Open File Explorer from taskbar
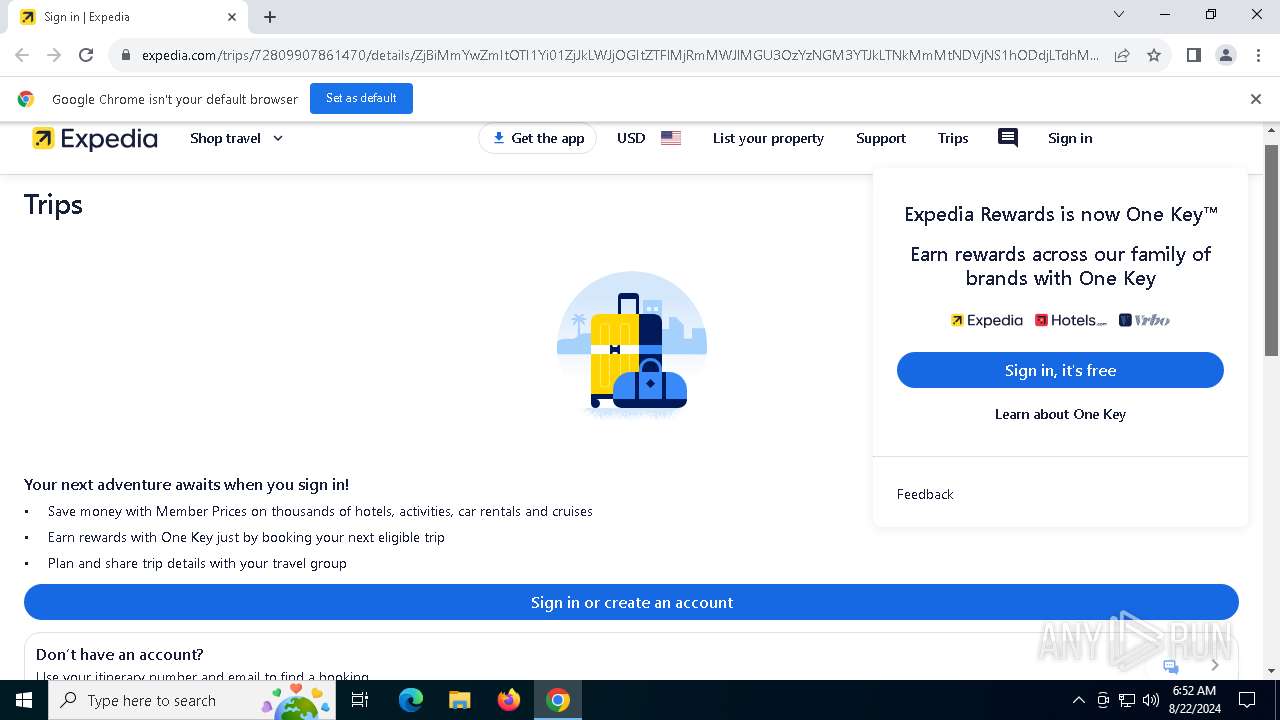1280x720 pixels. 460,700
